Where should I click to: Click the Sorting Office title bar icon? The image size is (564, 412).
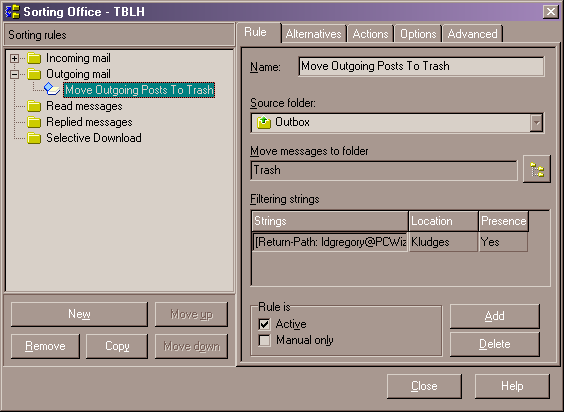(12, 12)
